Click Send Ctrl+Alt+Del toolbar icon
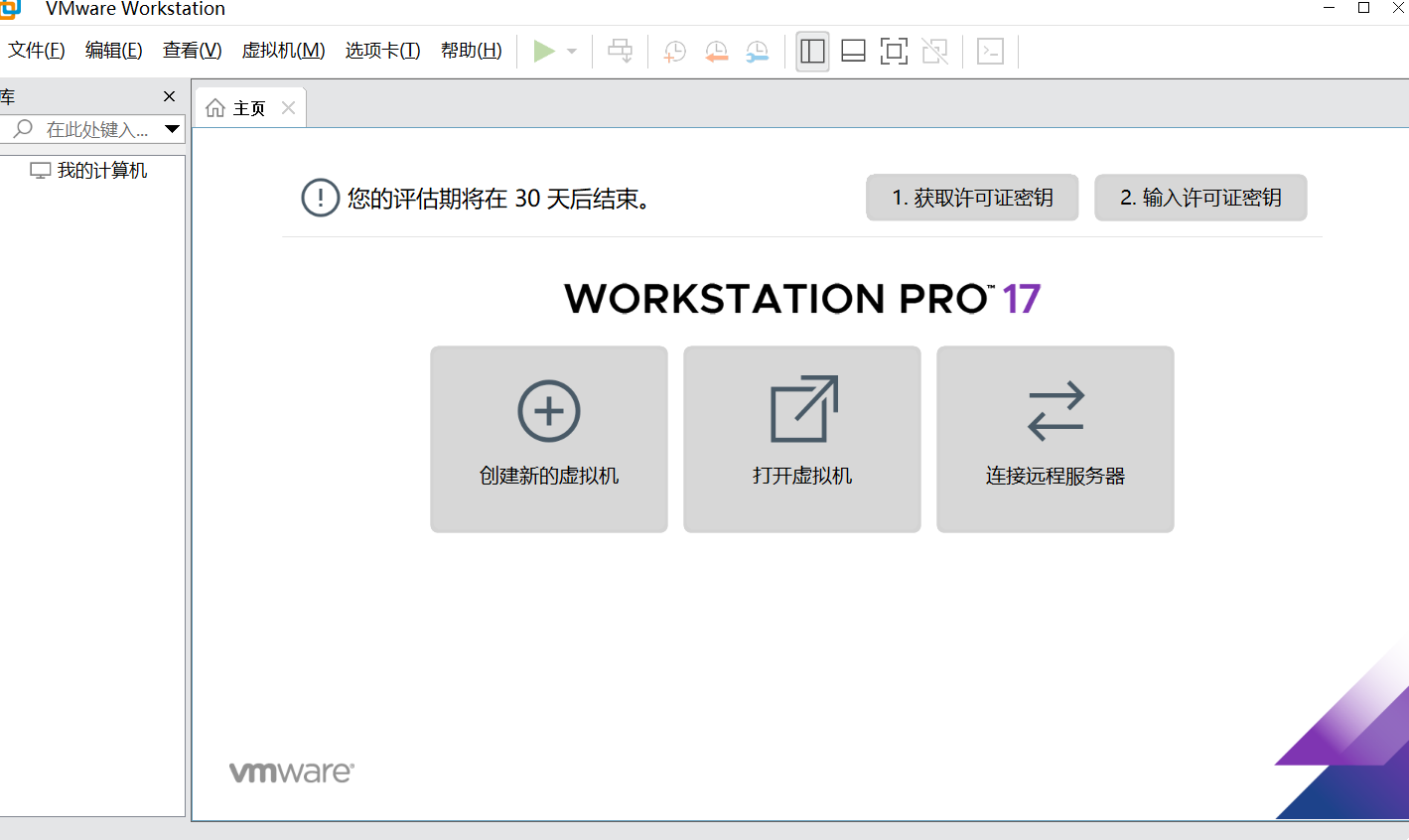Viewport: 1409px width, 840px height. (x=621, y=51)
